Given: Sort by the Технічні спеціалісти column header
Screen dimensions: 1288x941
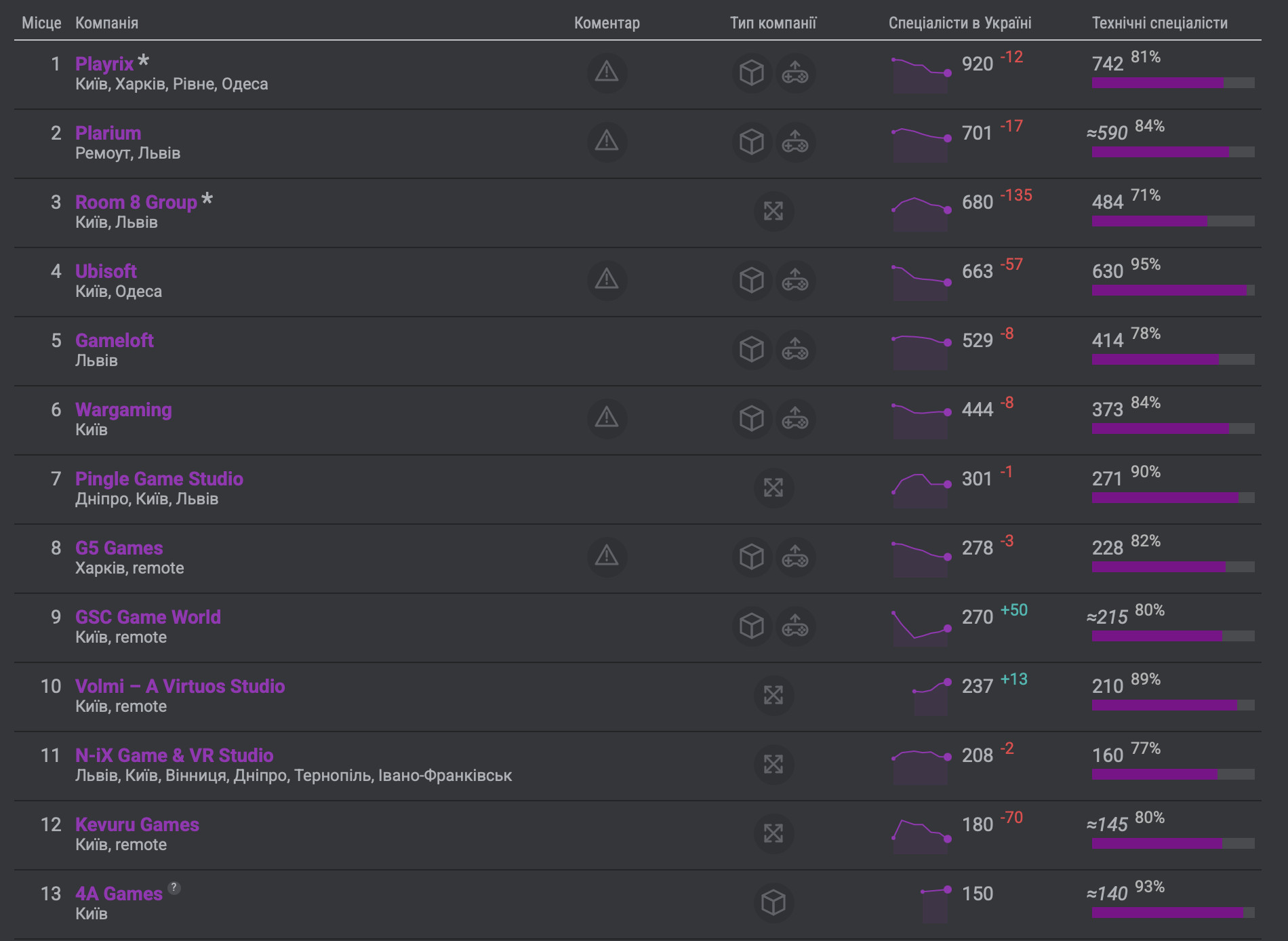Looking at the screenshot, I should click(x=1159, y=23).
